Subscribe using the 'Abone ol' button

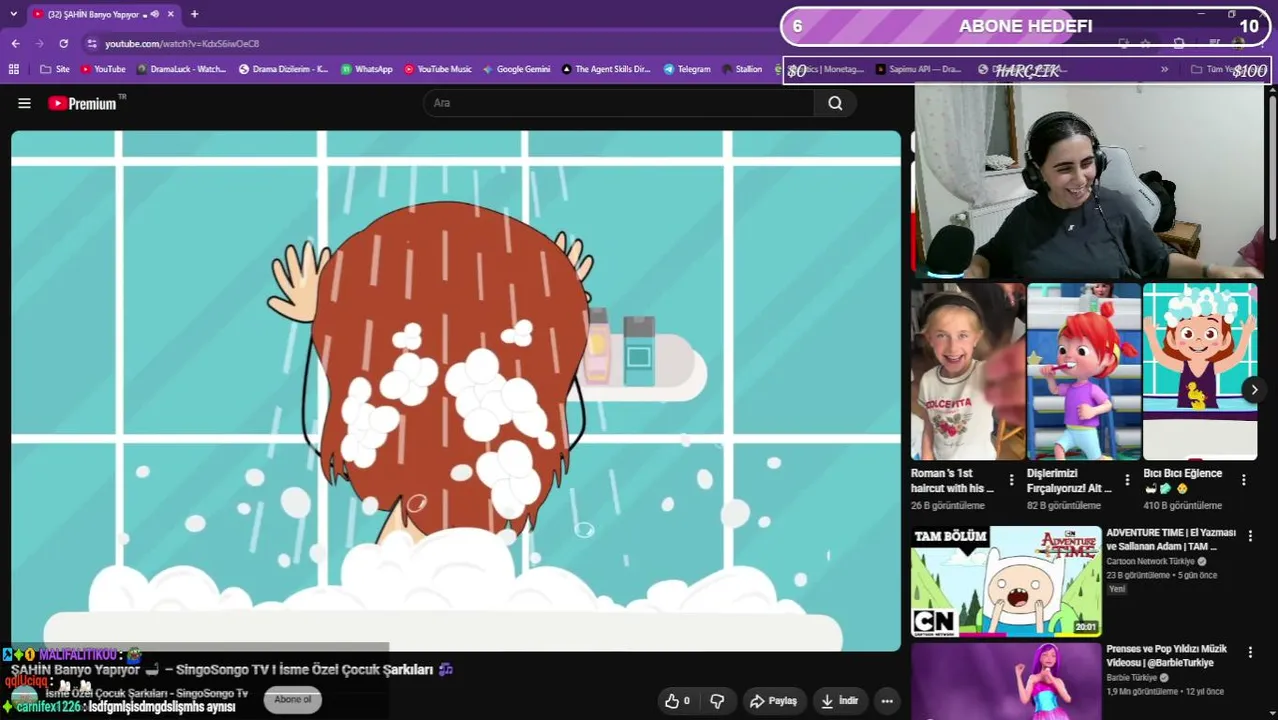point(293,700)
